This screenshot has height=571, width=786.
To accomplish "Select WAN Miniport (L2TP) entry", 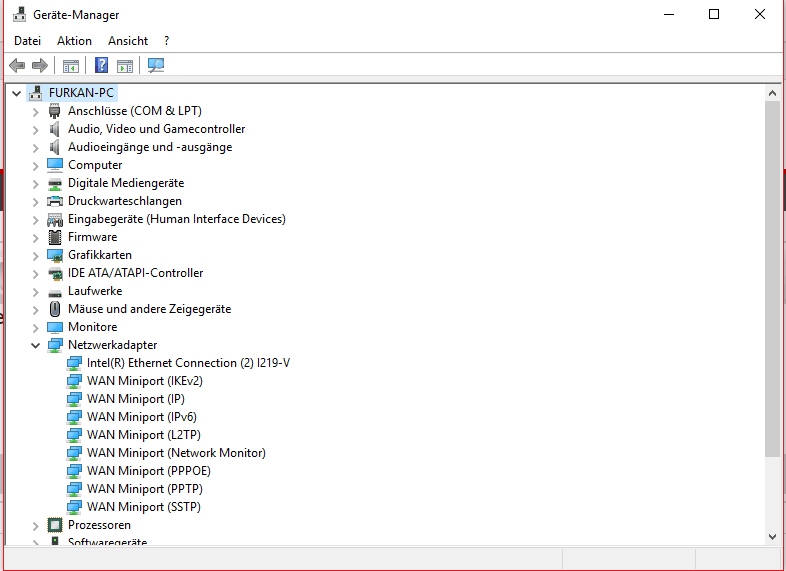I will 143,435.
